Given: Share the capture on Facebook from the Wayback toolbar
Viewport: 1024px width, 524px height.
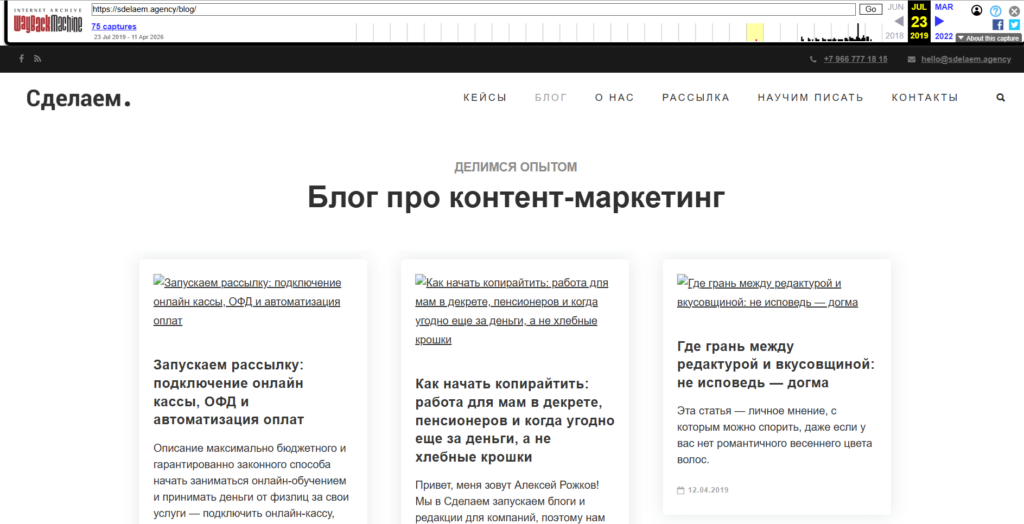Looking at the screenshot, I should pyautogui.click(x=997, y=25).
